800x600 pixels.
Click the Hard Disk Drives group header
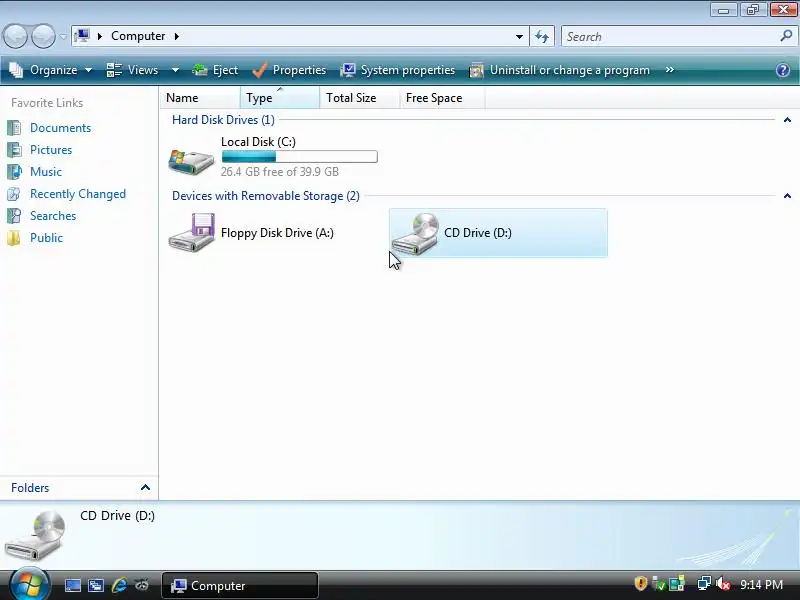coord(223,120)
